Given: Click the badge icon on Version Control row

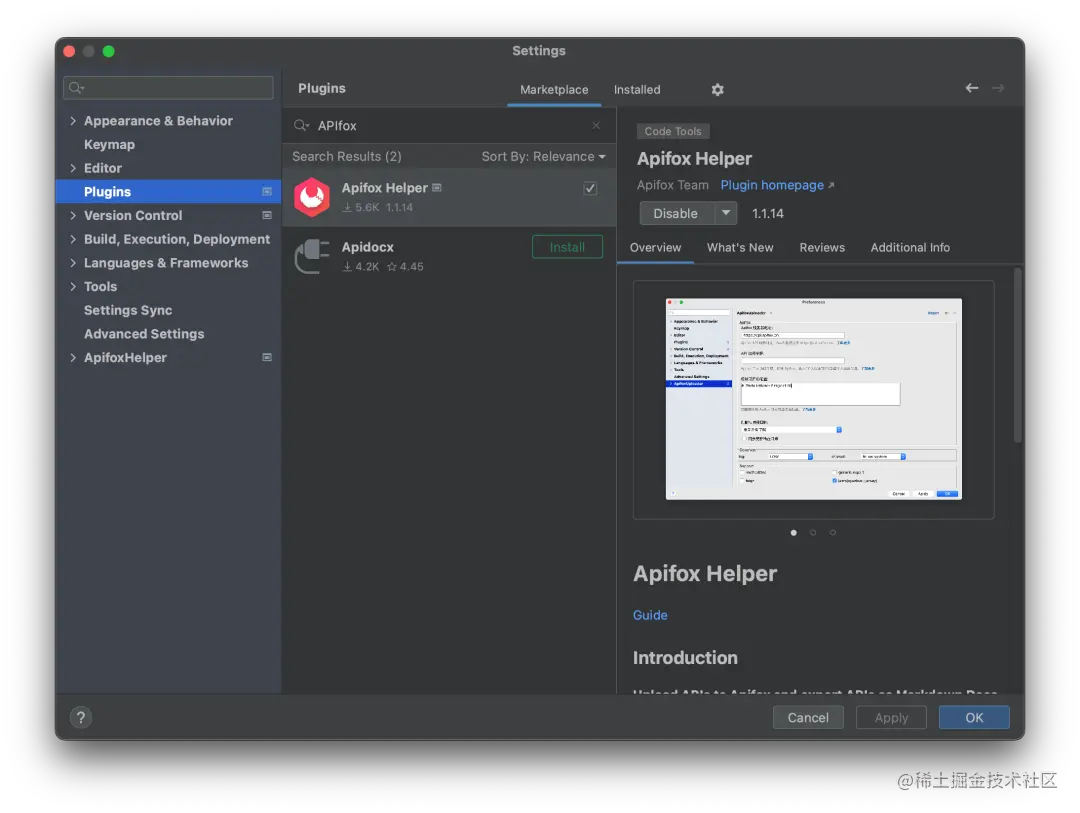Looking at the screenshot, I should point(267,215).
